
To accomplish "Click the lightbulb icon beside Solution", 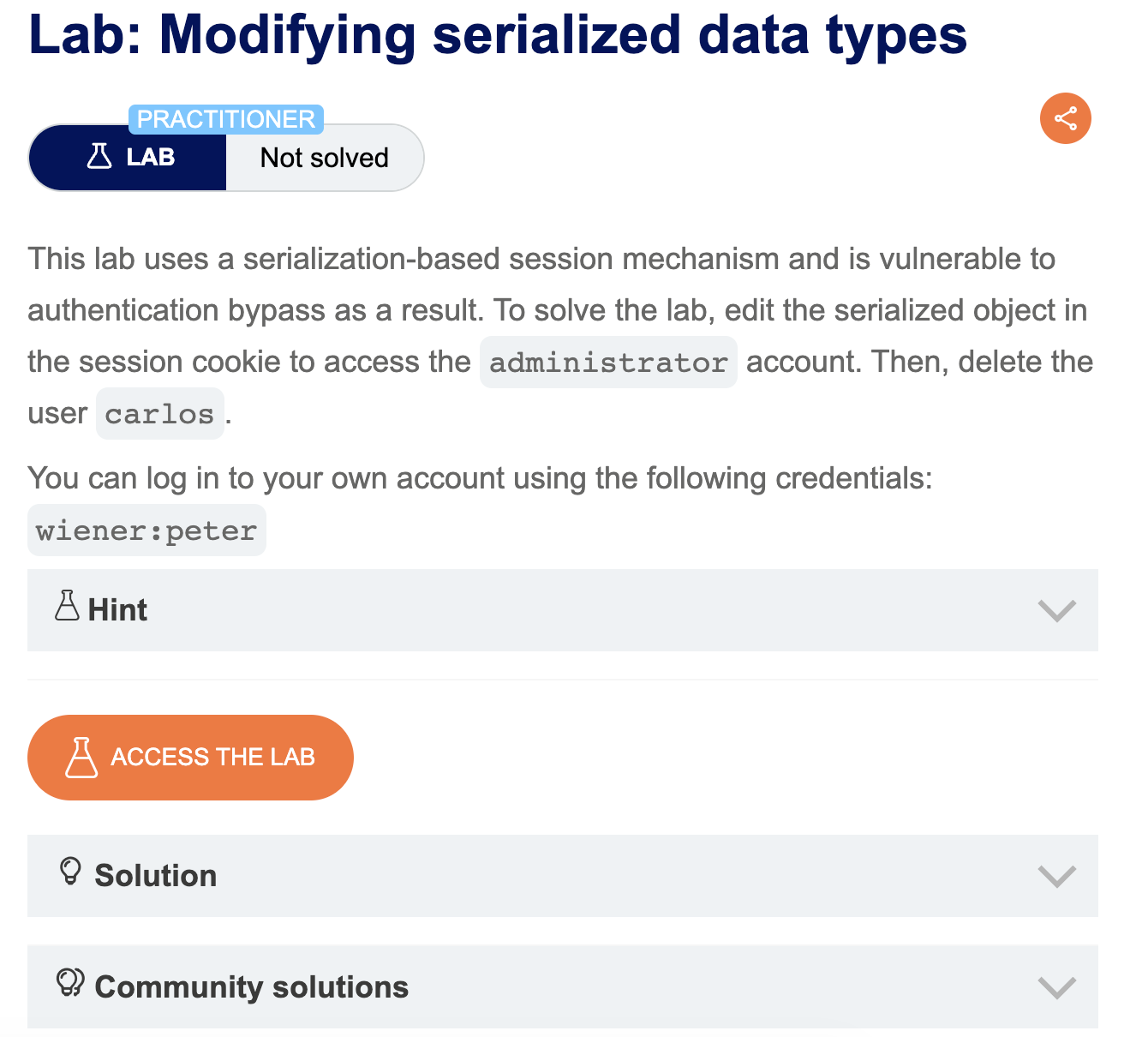I will tap(70, 872).
